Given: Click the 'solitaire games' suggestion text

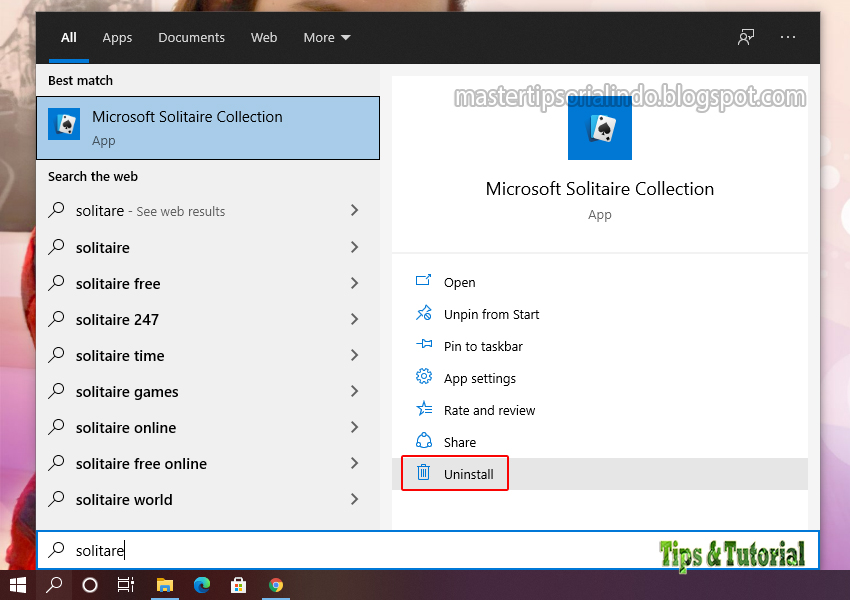Looking at the screenshot, I should [127, 392].
